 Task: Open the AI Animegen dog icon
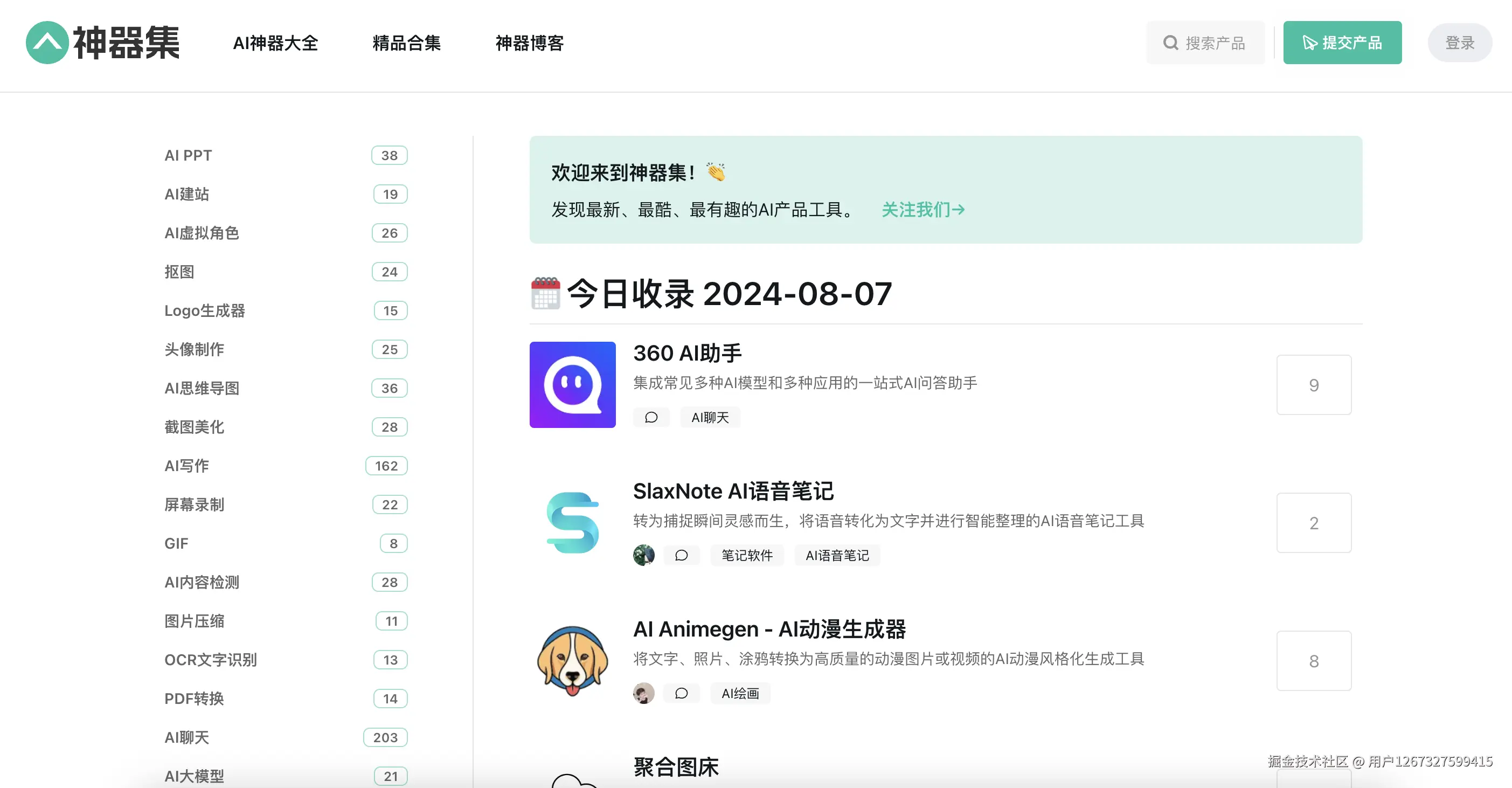tap(572, 661)
